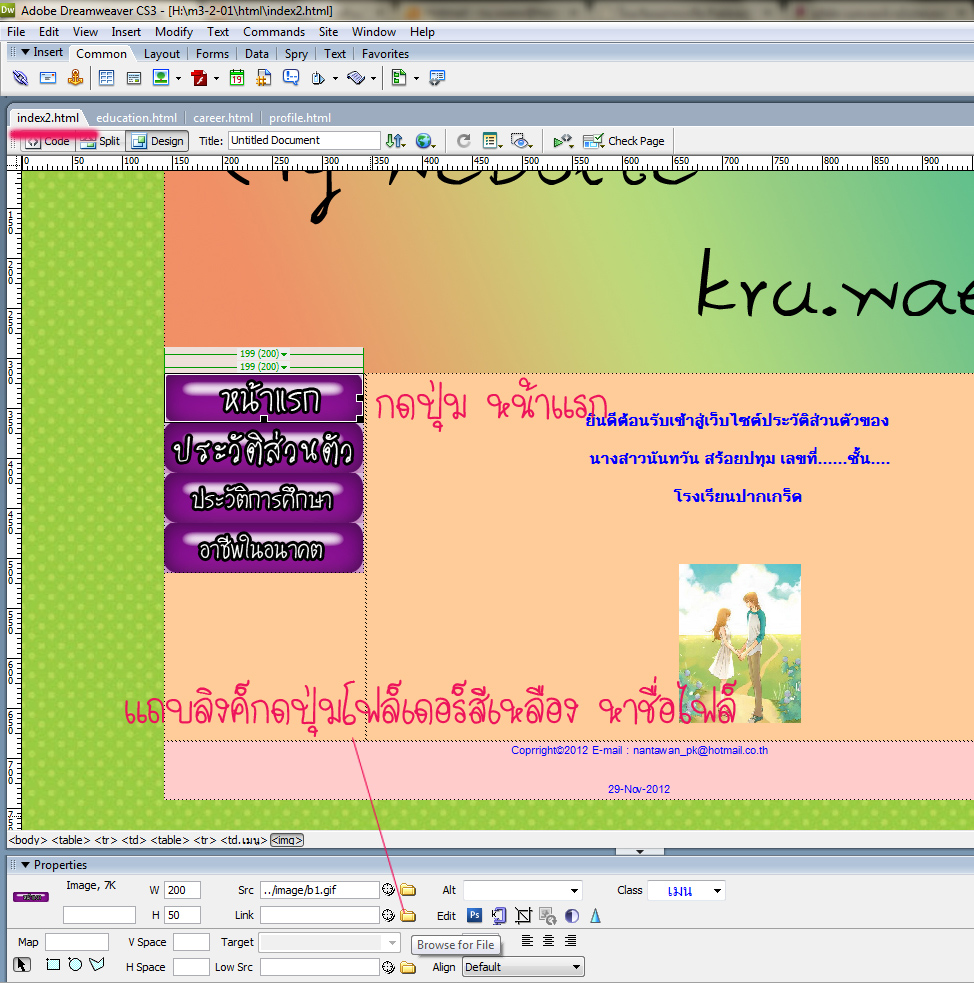Click the Date calendar insert icon

pyautogui.click(x=237, y=78)
